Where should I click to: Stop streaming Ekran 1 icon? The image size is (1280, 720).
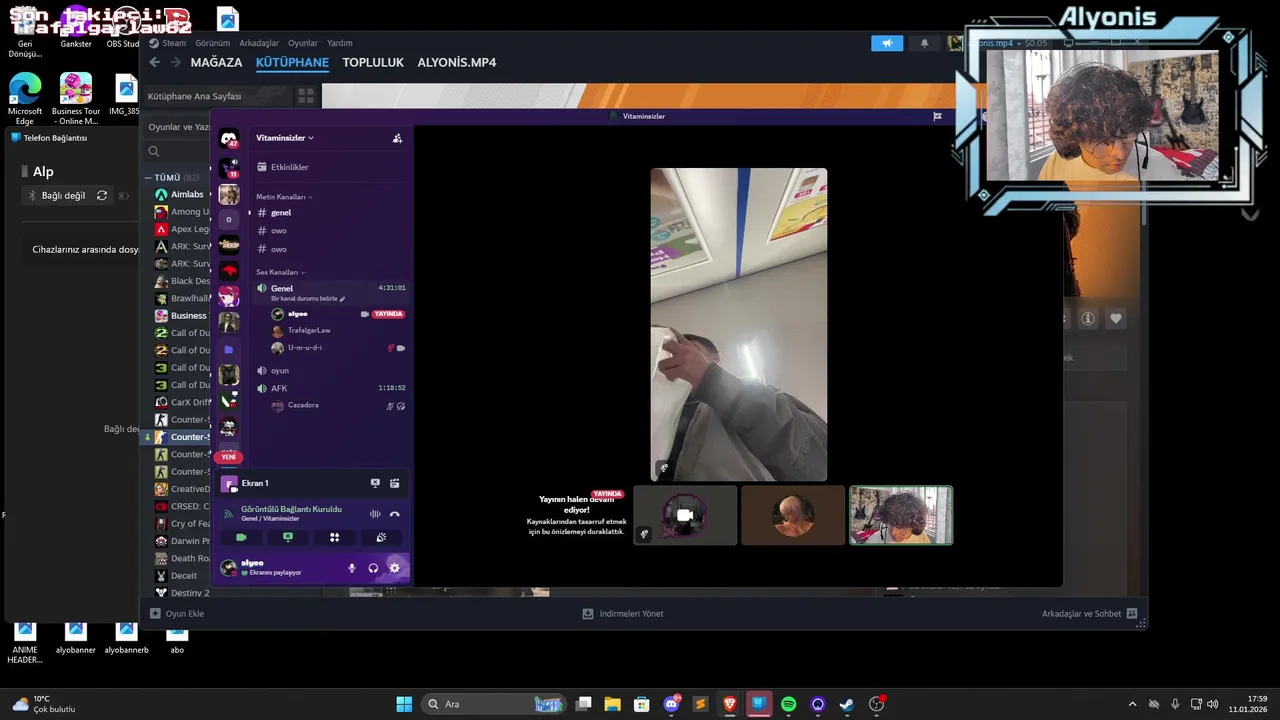(x=375, y=483)
